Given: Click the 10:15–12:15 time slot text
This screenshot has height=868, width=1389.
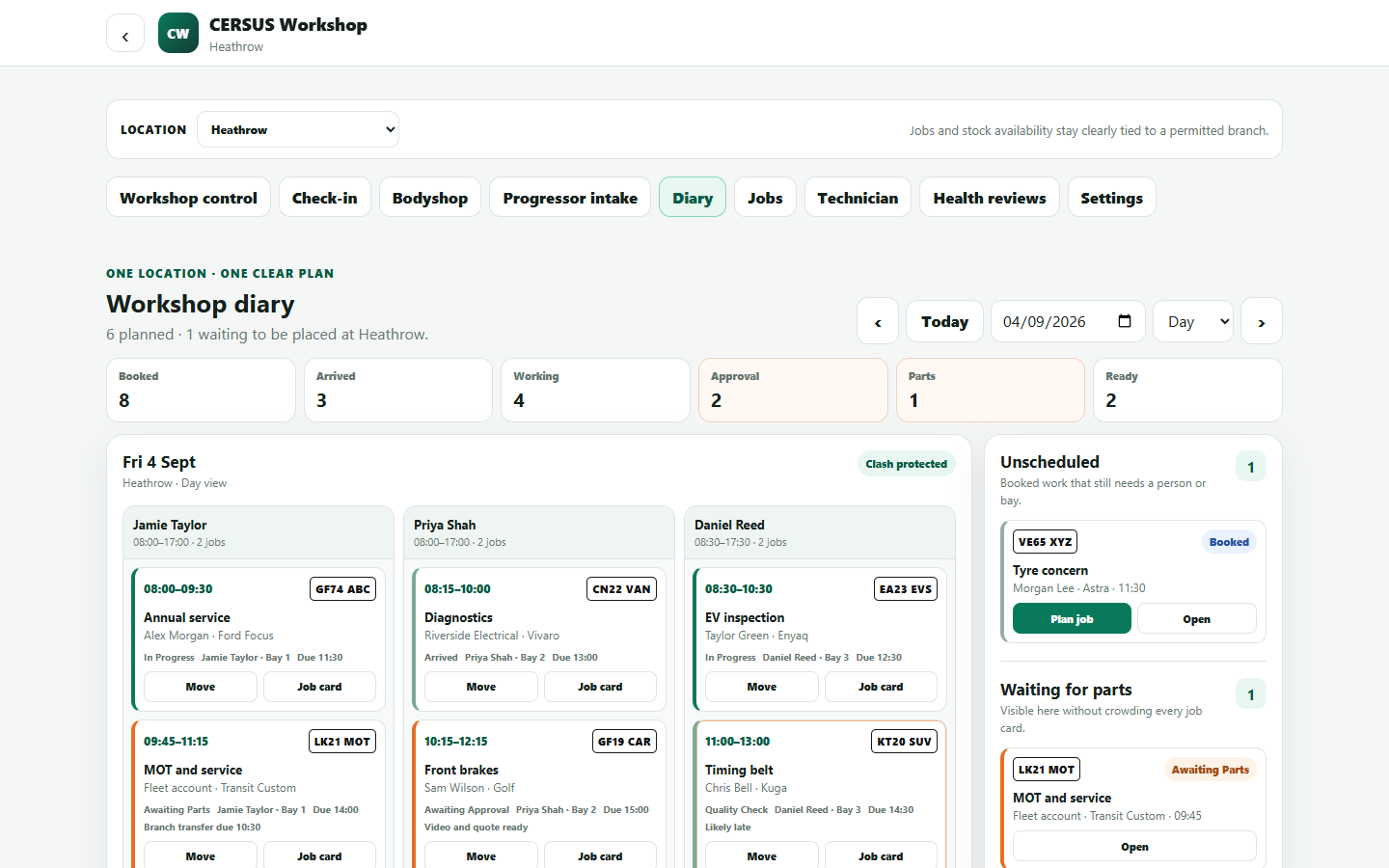Looking at the screenshot, I should [x=456, y=742].
